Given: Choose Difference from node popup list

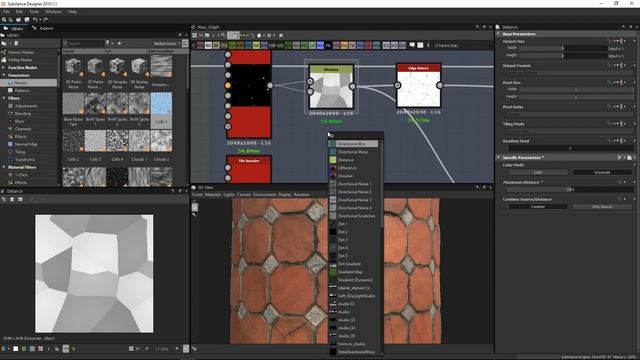Looking at the screenshot, I should coord(353,168).
